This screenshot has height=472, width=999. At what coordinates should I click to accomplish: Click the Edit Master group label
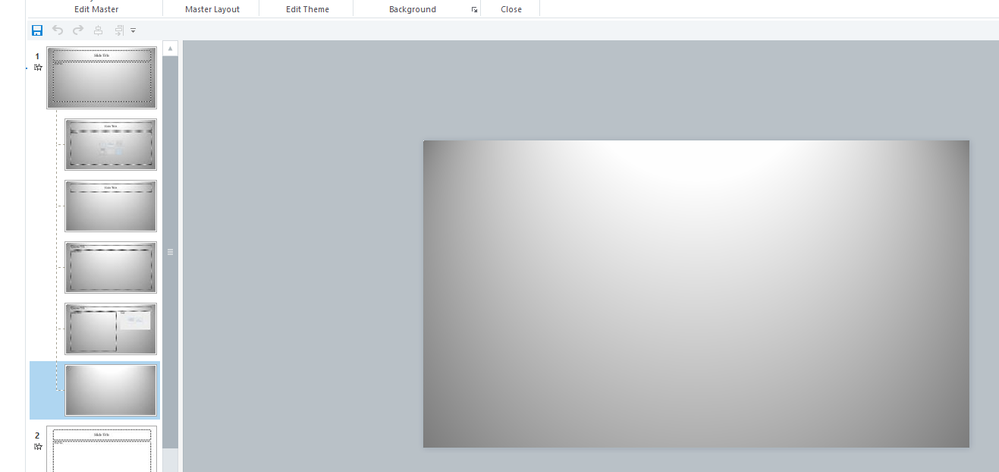pos(96,10)
